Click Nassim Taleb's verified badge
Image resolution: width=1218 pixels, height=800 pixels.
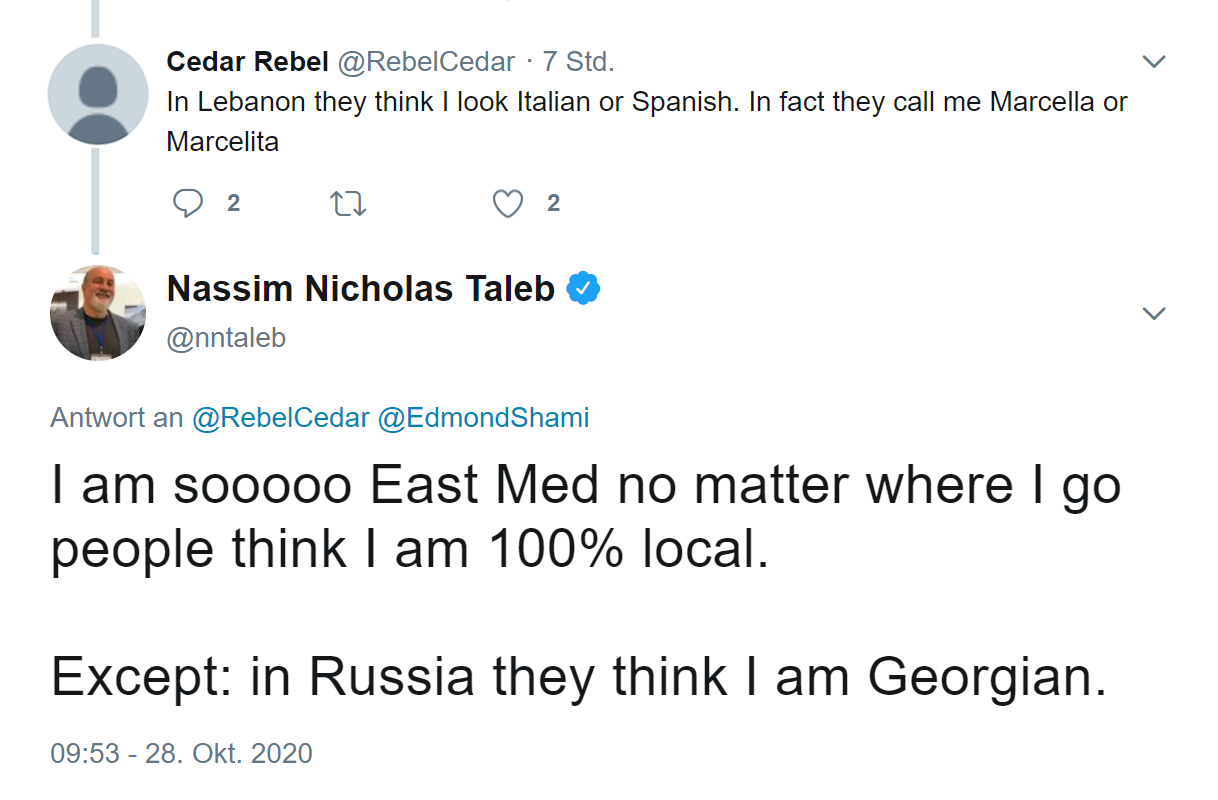[583, 289]
